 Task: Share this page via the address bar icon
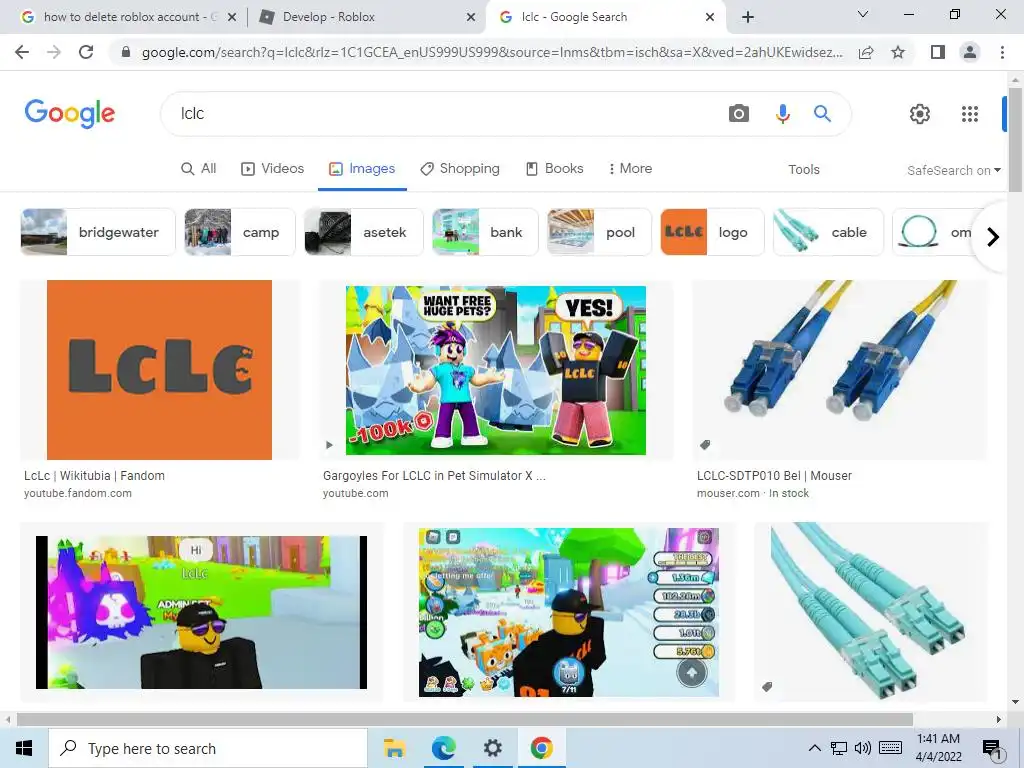866,52
